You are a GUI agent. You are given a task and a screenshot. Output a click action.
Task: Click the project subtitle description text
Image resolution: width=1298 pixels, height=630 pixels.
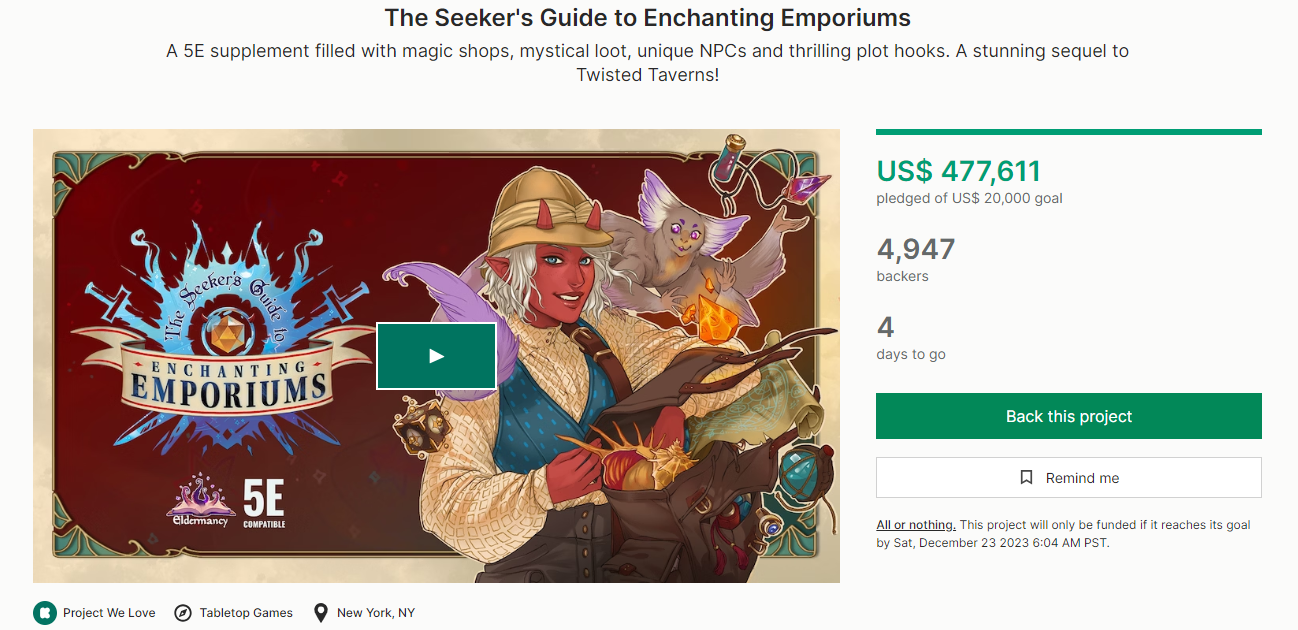[x=648, y=62]
